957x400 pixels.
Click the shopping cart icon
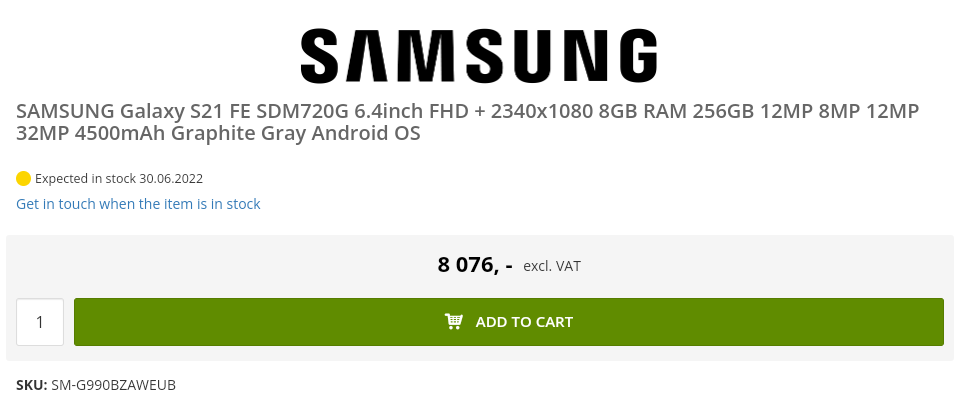click(454, 322)
